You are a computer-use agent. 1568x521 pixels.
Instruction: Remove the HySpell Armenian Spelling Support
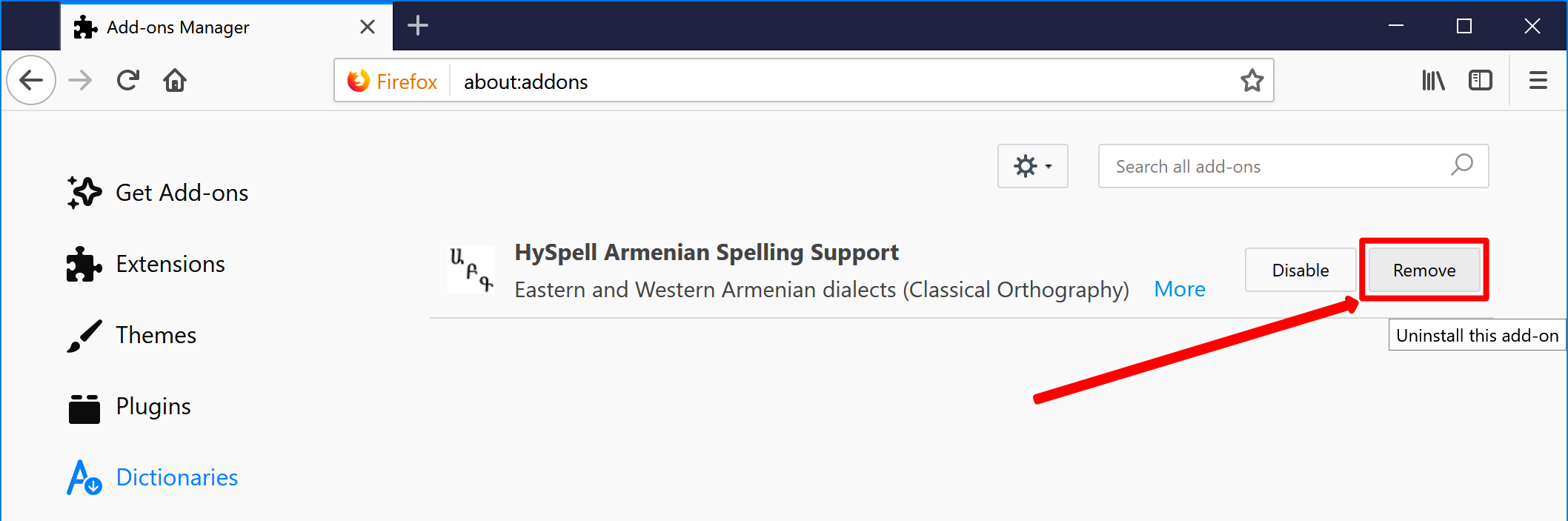click(1424, 270)
